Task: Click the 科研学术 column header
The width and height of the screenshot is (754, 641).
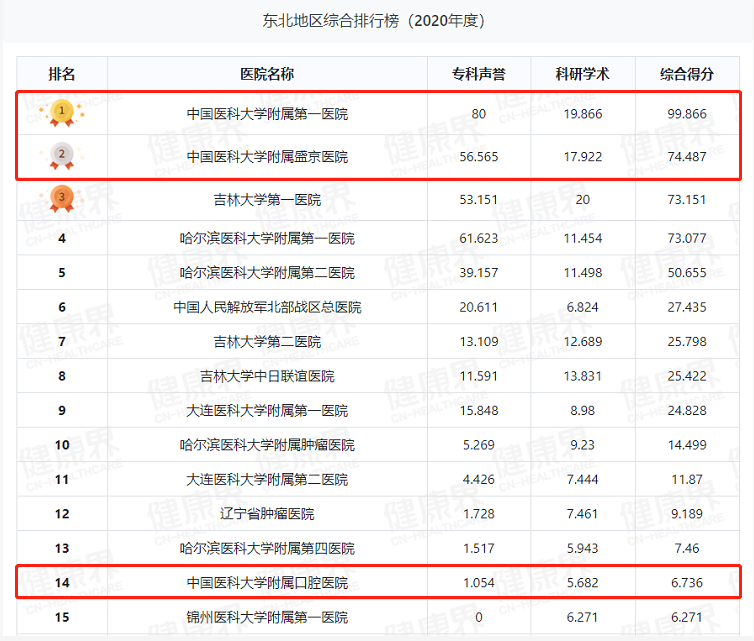Action: click(583, 74)
